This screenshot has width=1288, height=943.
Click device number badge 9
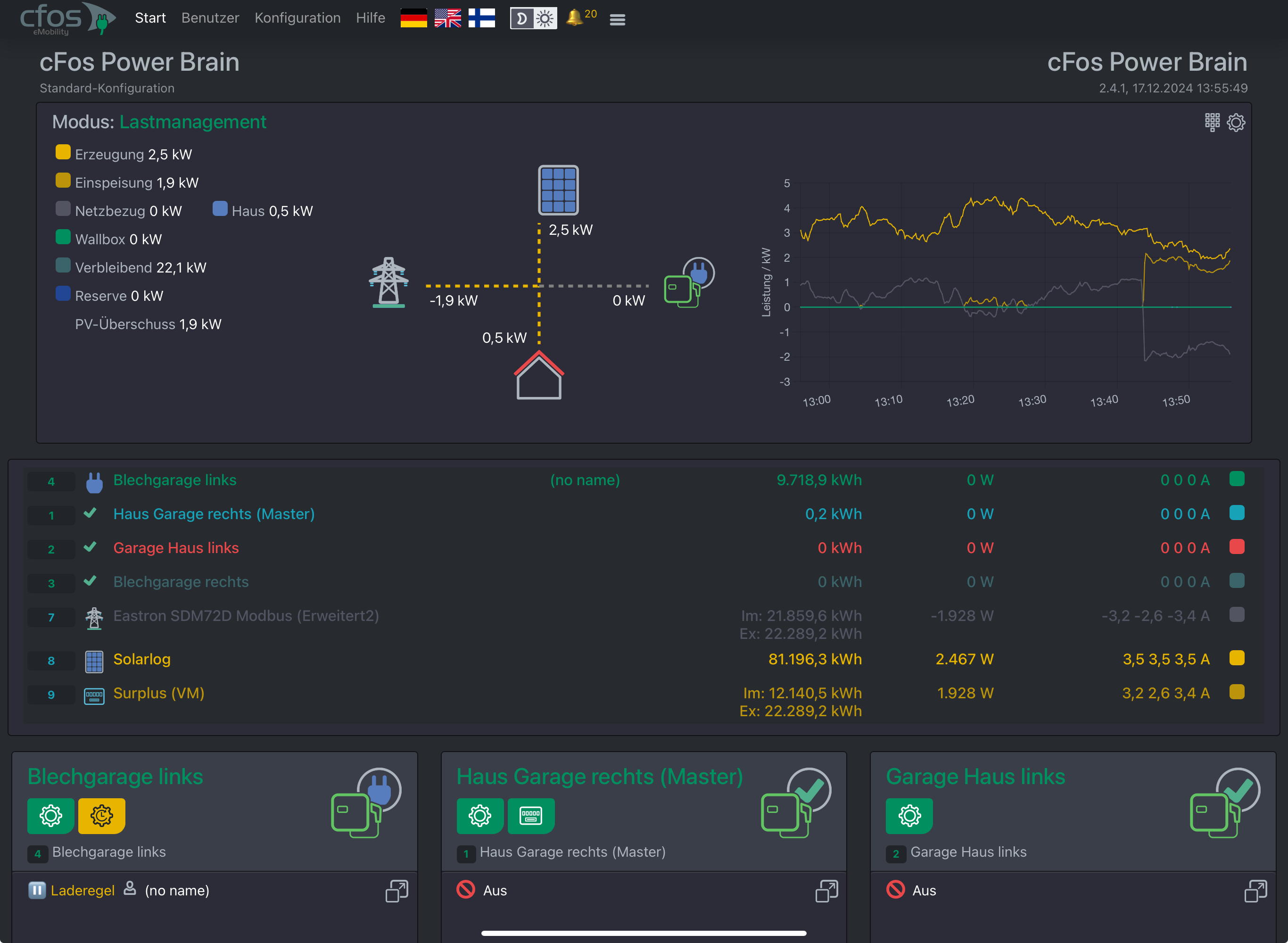pos(51,695)
